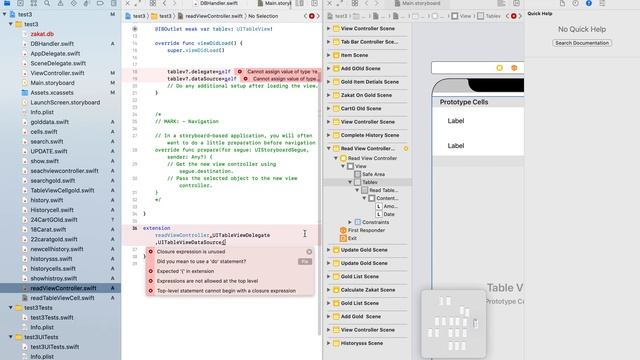Open Info.plist under test3 group
640x360 pixels.
click(x=42, y=112)
